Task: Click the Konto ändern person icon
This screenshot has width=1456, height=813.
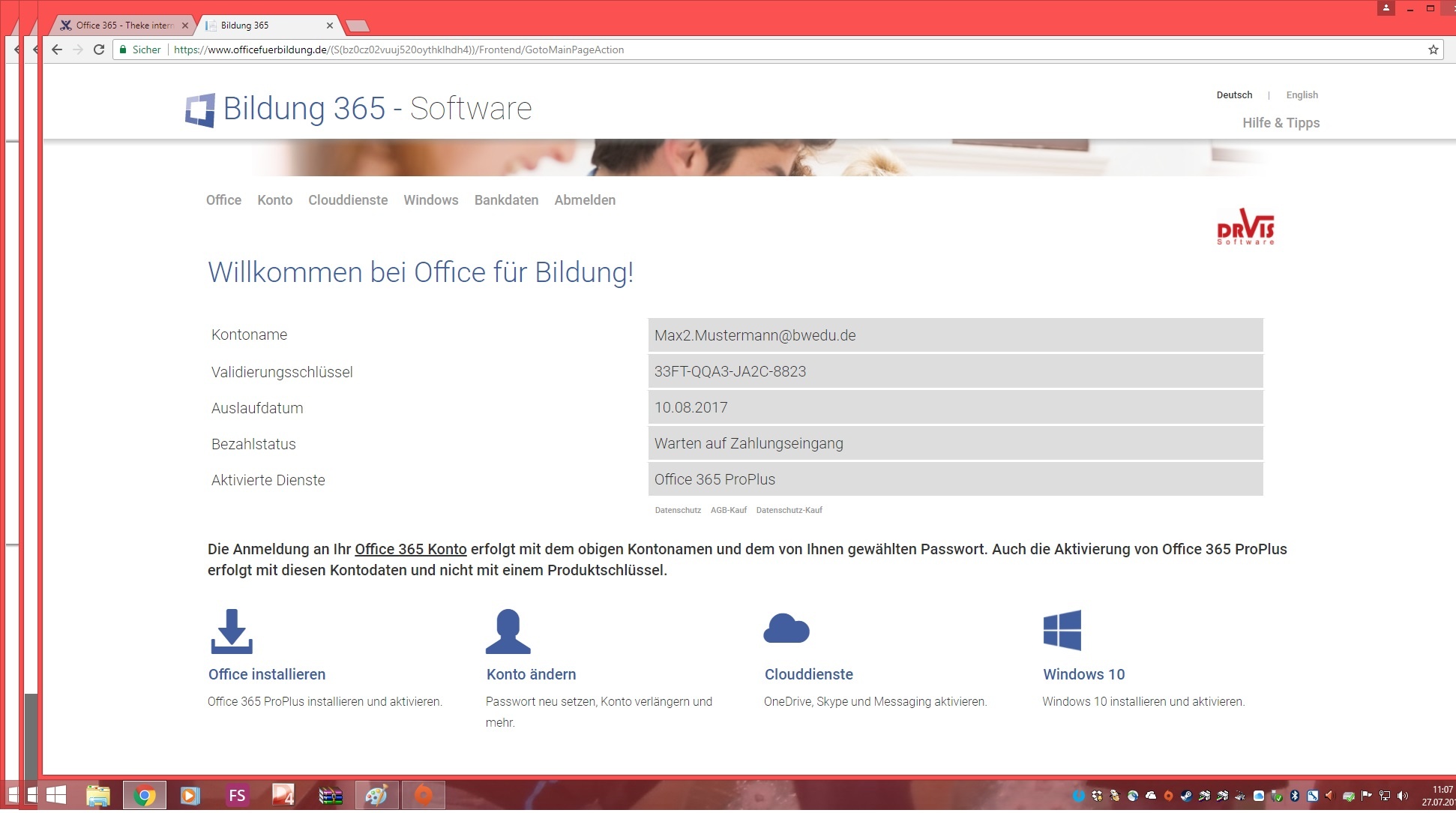Action: tap(508, 631)
